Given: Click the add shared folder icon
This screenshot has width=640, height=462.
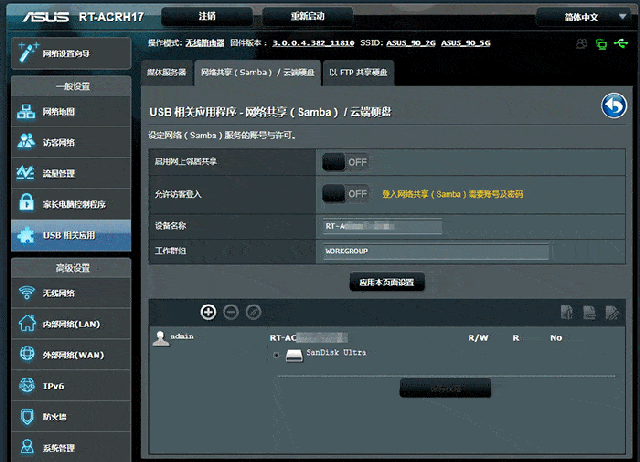Looking at the screenshot, I should (x=567, y=312).
